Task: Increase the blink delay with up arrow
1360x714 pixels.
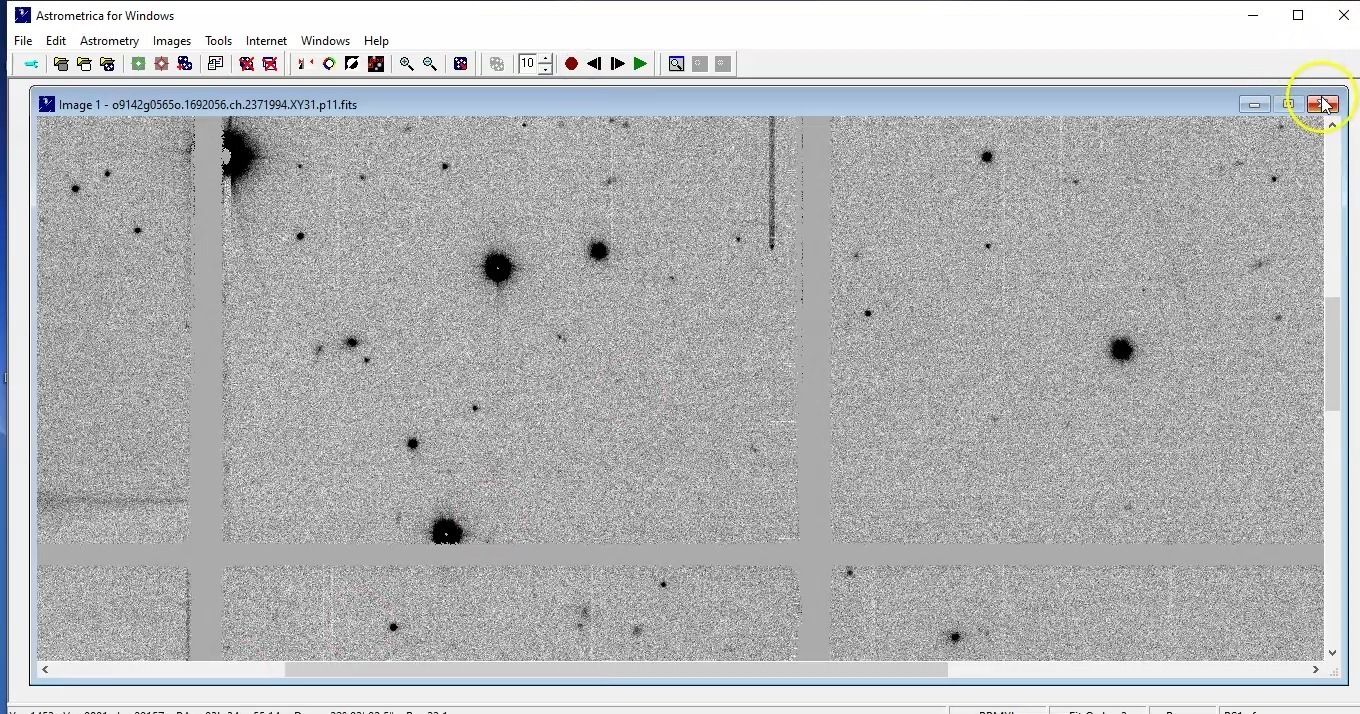Action: click(x=545, y=59)
